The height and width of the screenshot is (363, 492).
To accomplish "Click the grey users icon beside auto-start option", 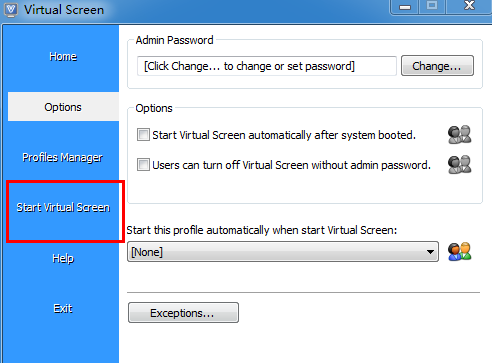I will [459, 135].
